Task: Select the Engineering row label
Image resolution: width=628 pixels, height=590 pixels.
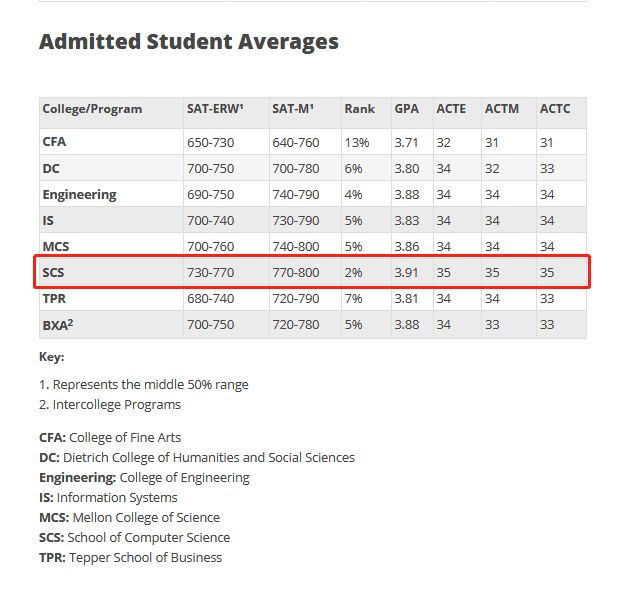Action: point(79,195)
